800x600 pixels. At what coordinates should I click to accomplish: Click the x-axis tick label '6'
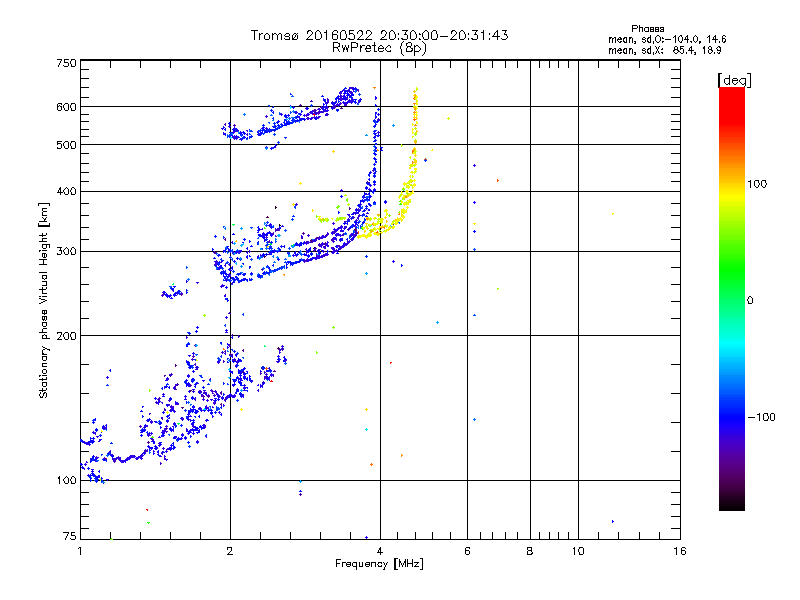tap(467, 551)
